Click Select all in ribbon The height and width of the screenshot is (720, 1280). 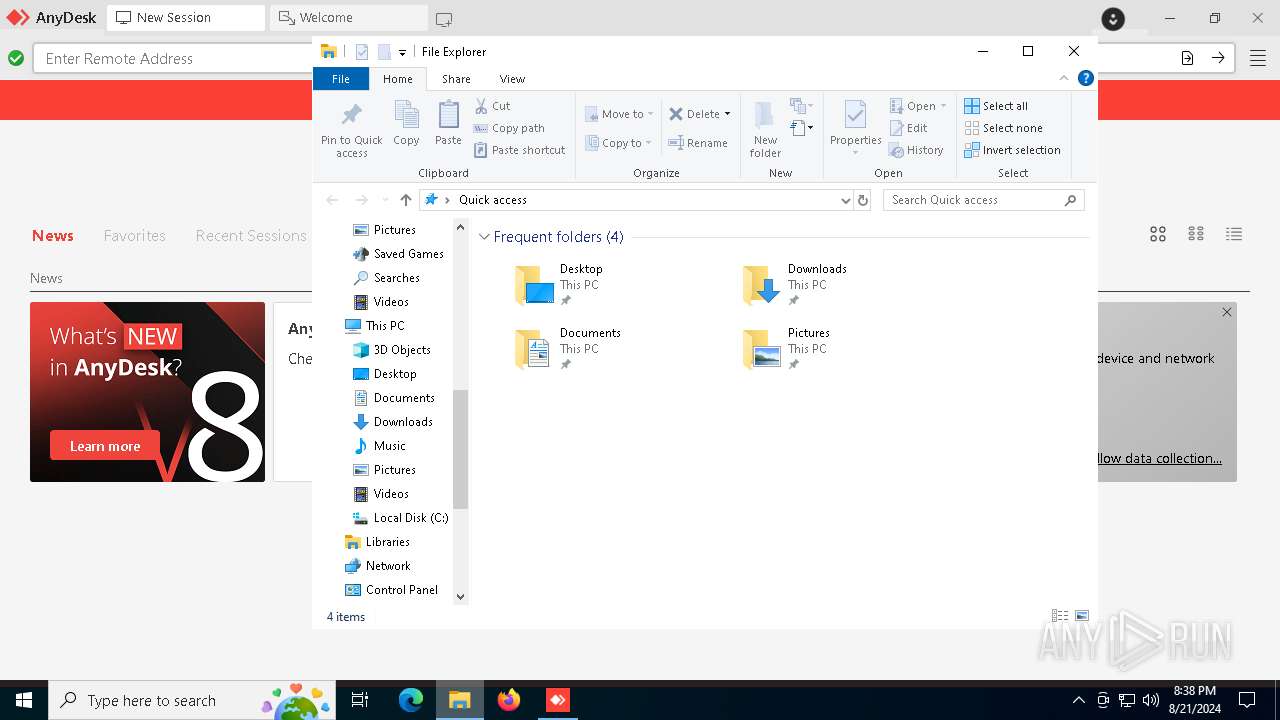tap(996, 106)
